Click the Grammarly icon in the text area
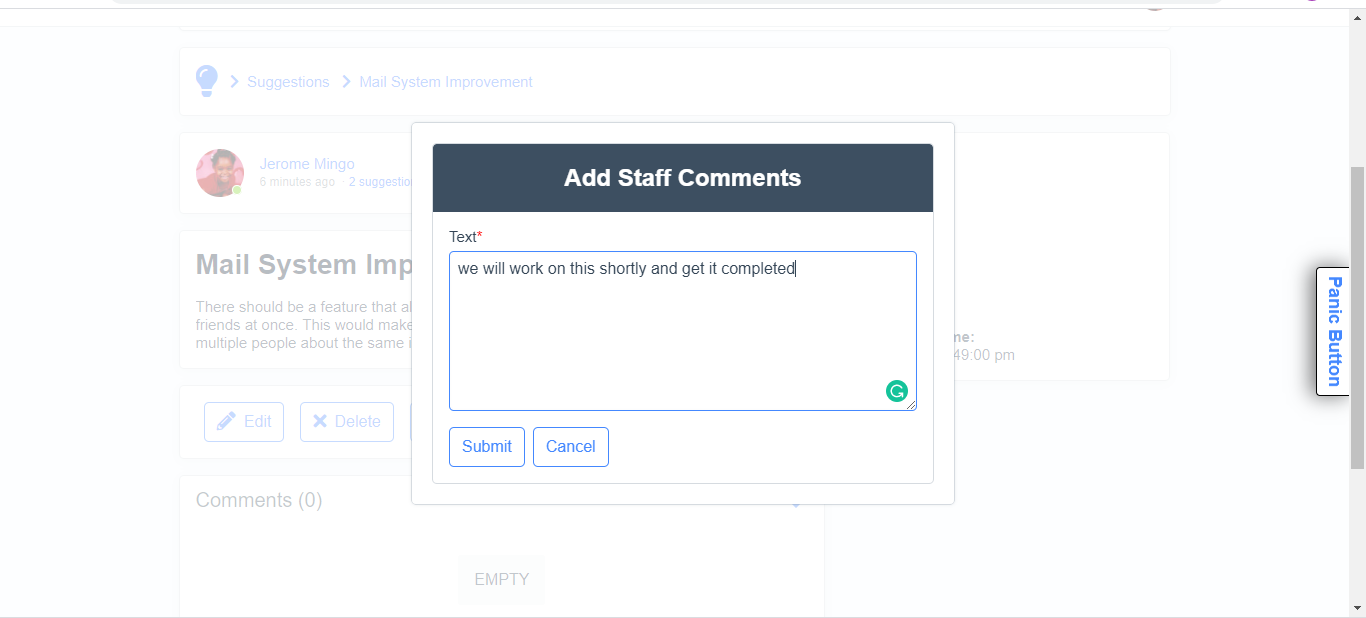Screen dimensions: 1366x618 pyautogui.click(x=896, y=391)
